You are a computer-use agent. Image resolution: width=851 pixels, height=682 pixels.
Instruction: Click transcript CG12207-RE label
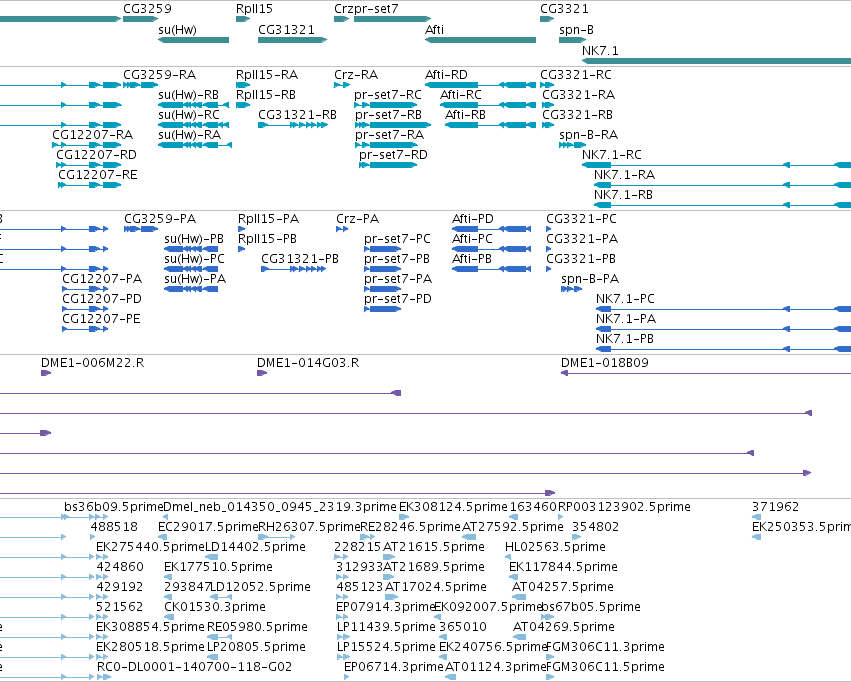click(x=98, y=175)
